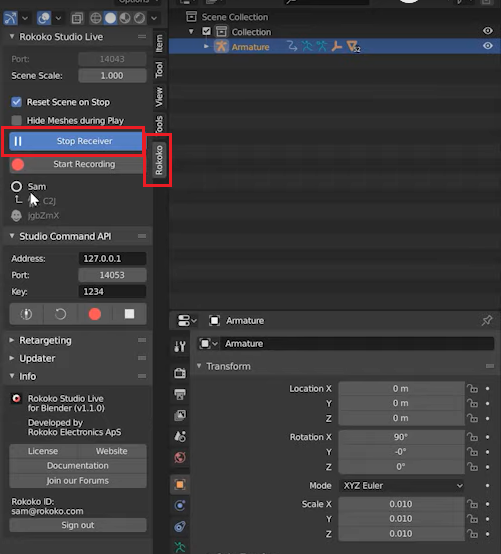The image size is (501, 554).
Task: Open the View sidebar tab
Action: [x=159, y=96]
